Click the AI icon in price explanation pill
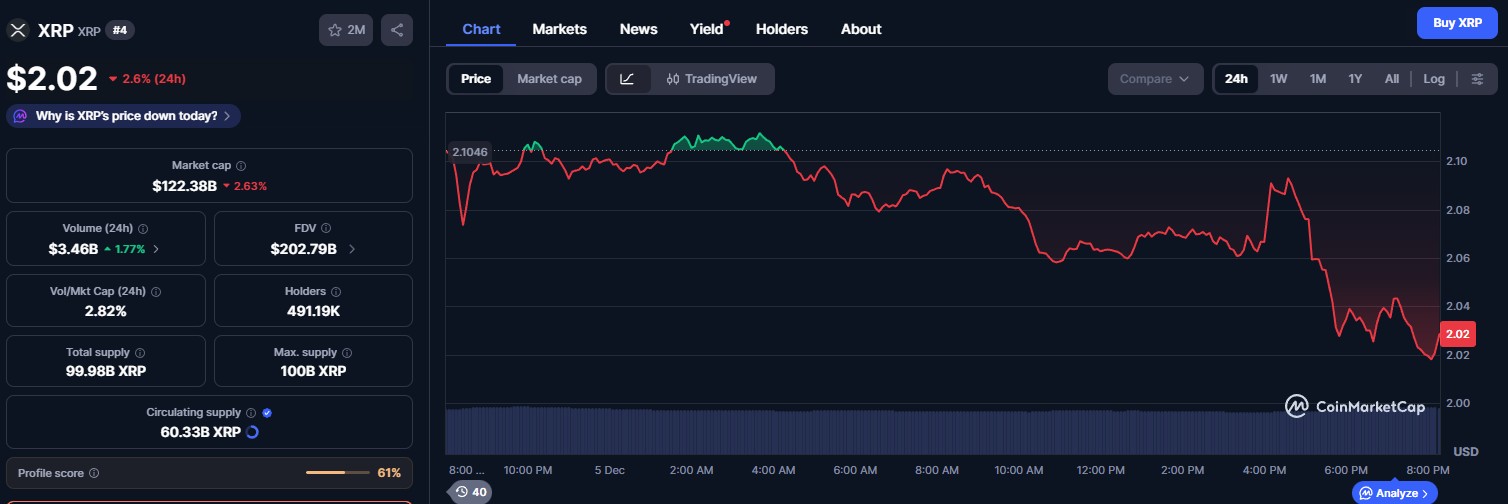The height and width of the screenshot is (504, 1508). [20, 116]
